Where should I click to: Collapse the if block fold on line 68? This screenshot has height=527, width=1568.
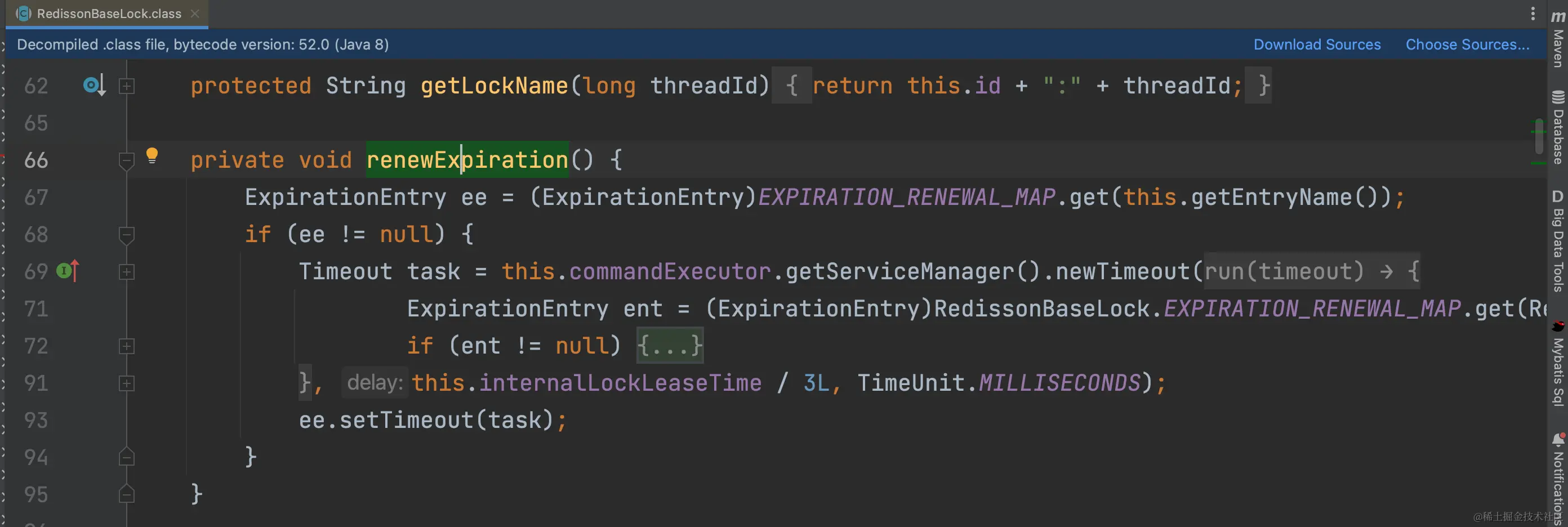[127, 235]
